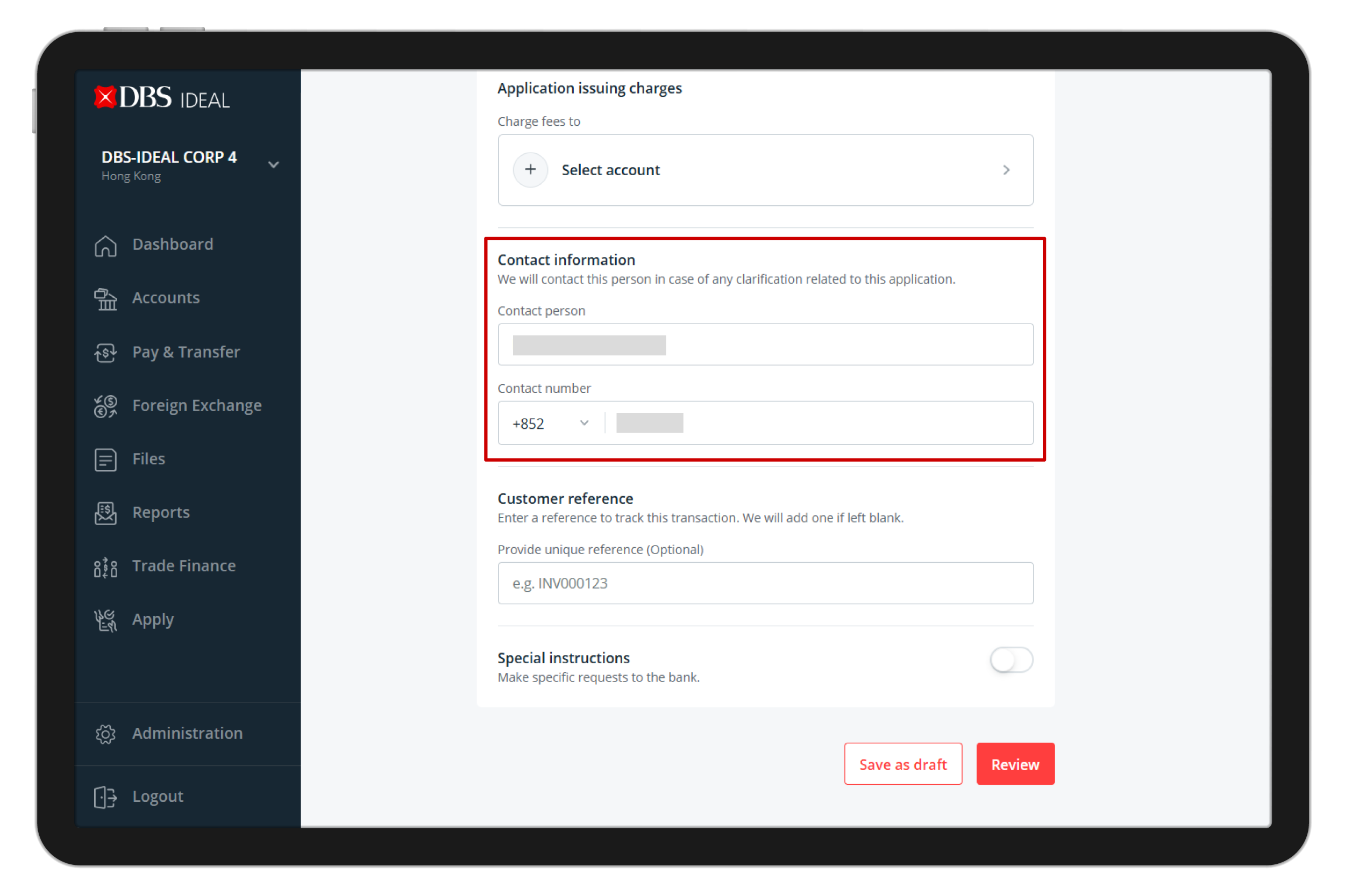This screenshot has height=896, width=1345.
Task: Click the Save as draft button
Action: [902, 764]
